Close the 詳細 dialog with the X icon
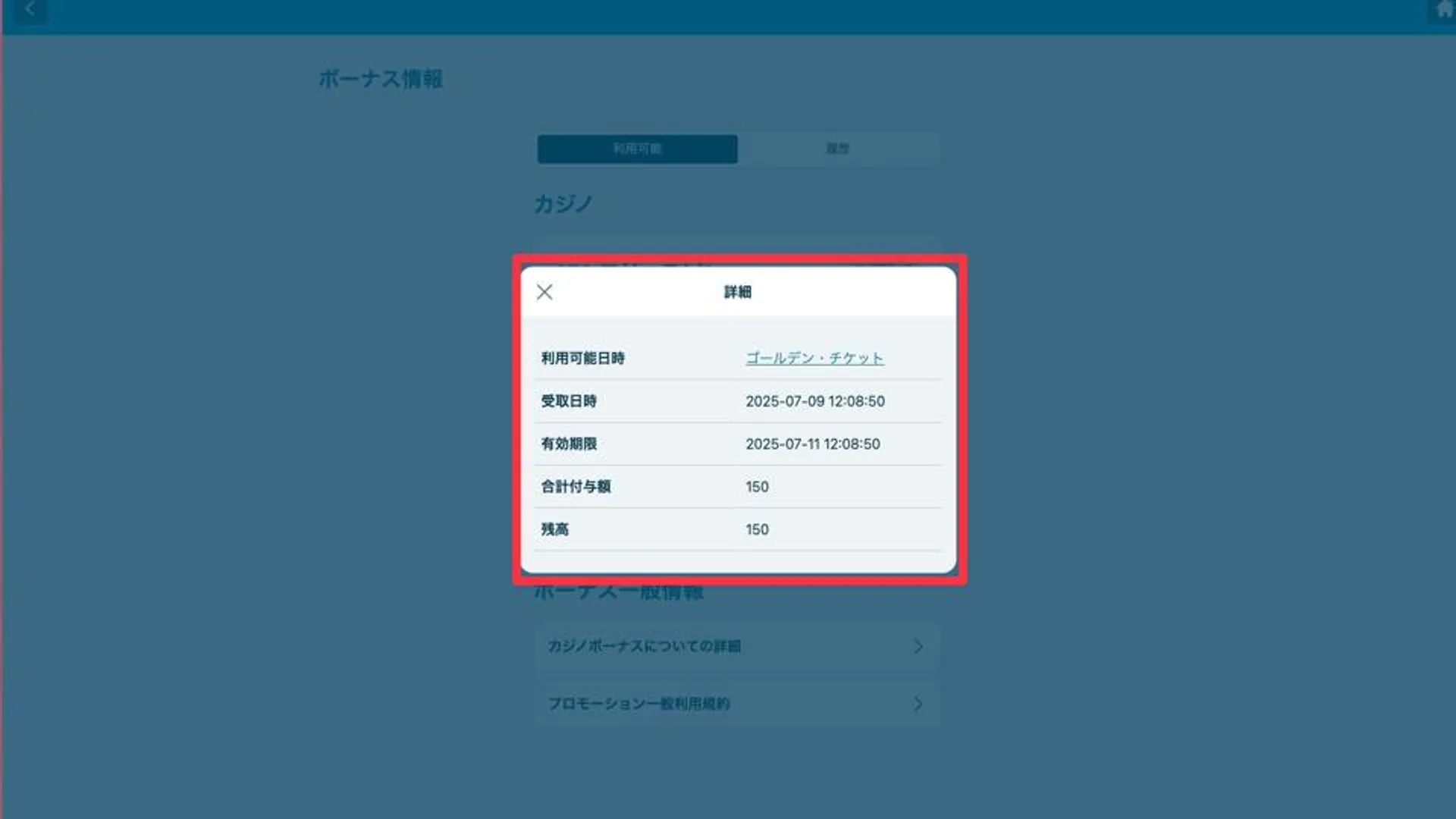This screenshot has width=1456, height=819. (544, 292)
